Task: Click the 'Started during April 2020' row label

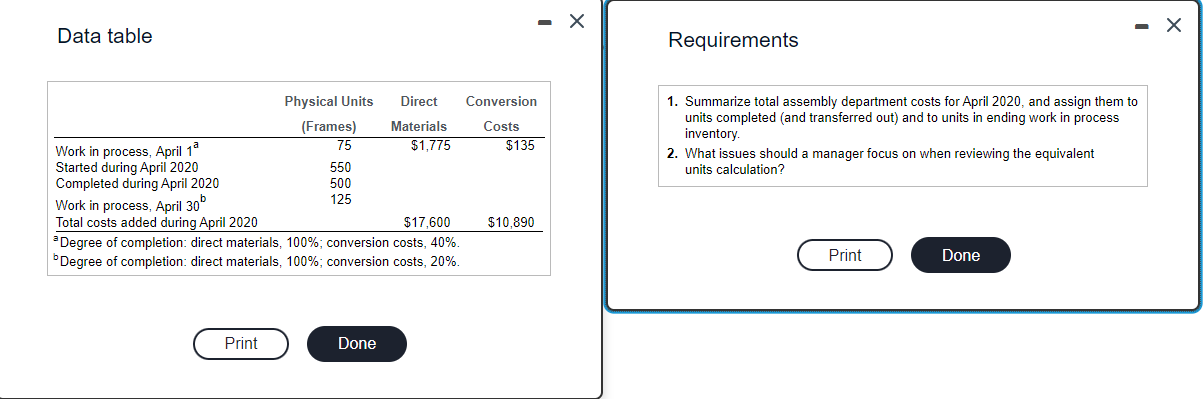Action: click(x=127, y=167)
